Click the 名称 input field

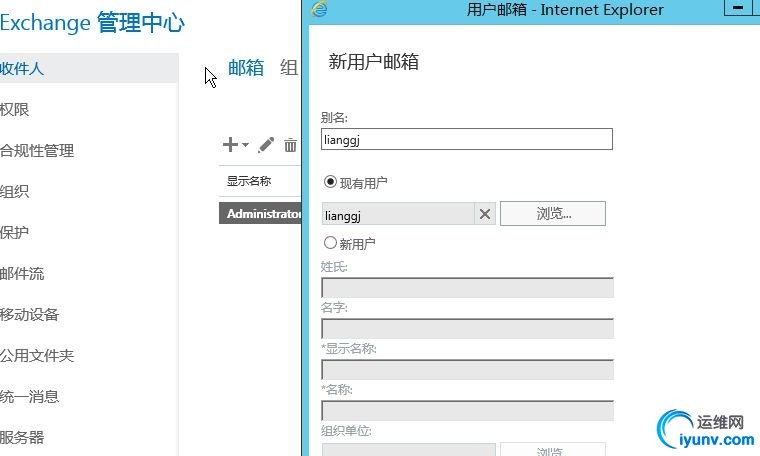point(467,410)
